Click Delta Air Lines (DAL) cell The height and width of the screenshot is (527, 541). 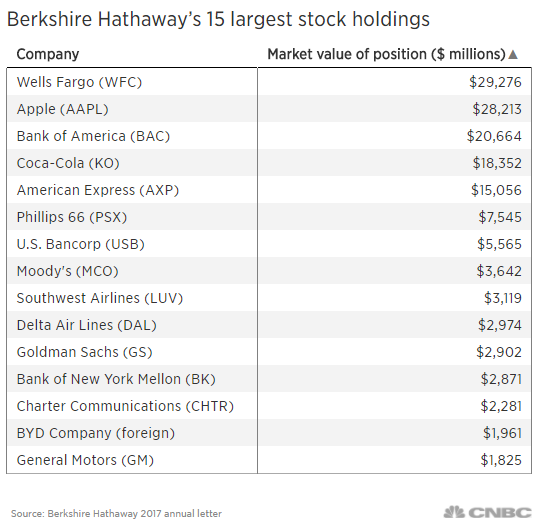click(87, 325)
